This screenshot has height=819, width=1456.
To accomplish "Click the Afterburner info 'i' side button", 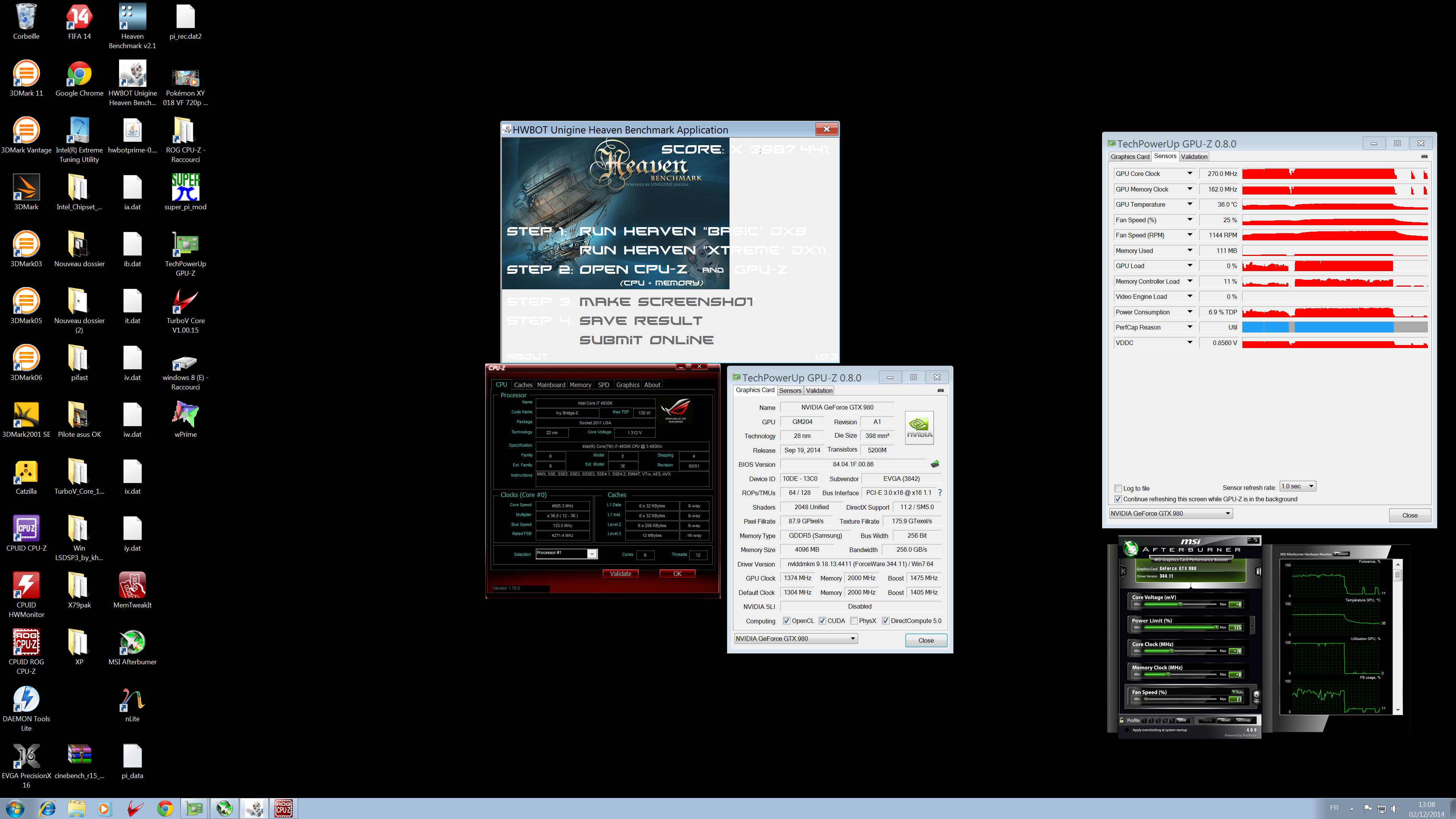I will pos(1258,571).
